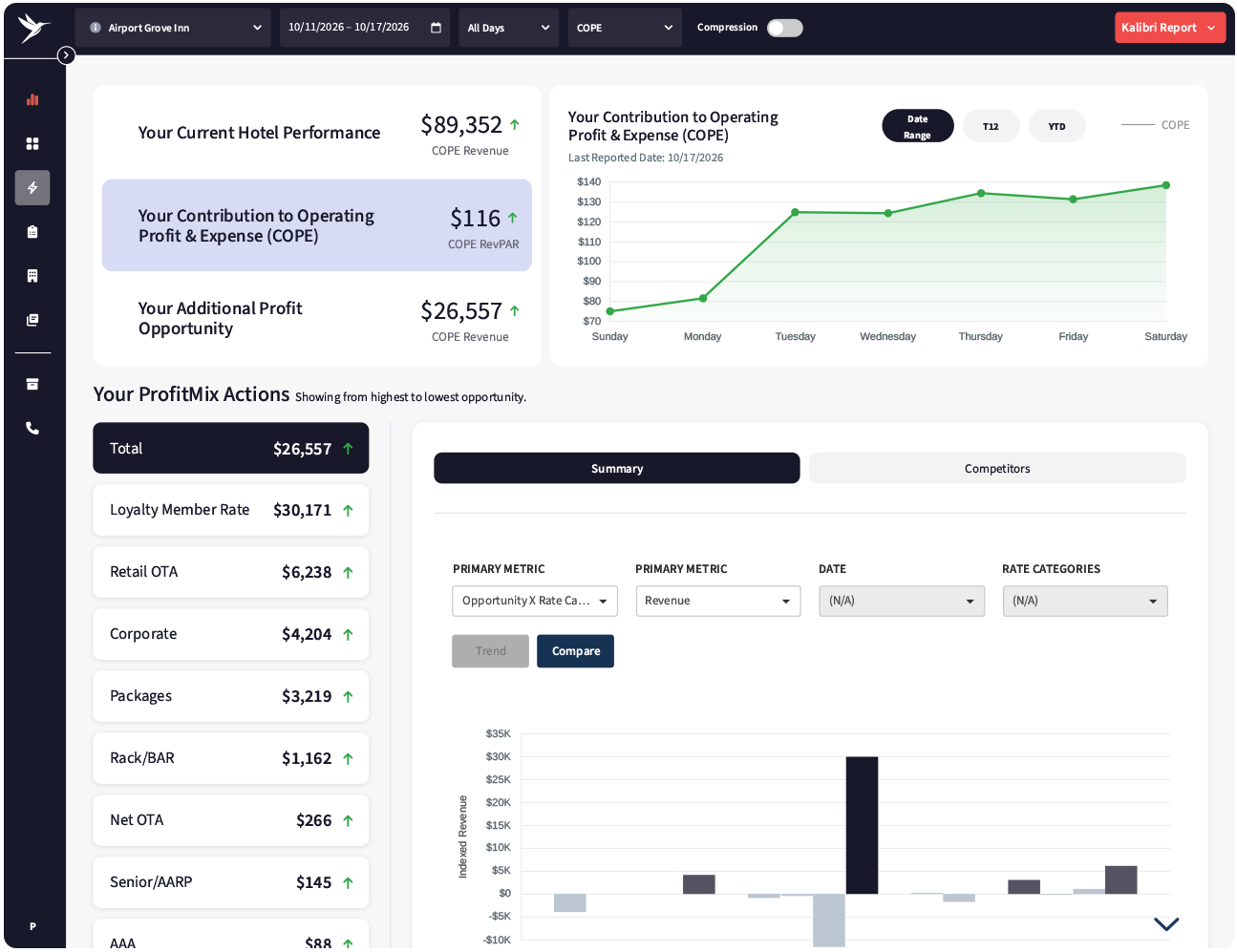Click the Compare button
The image size is (1237, 952).
pyautogui.click(x=576, y=651)
